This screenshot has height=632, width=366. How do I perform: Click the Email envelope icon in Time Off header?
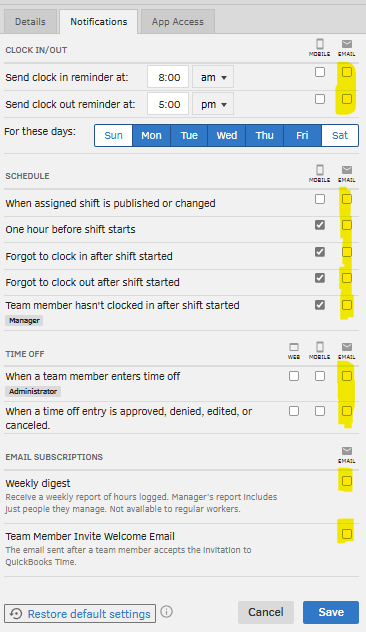tap(347, 347)
